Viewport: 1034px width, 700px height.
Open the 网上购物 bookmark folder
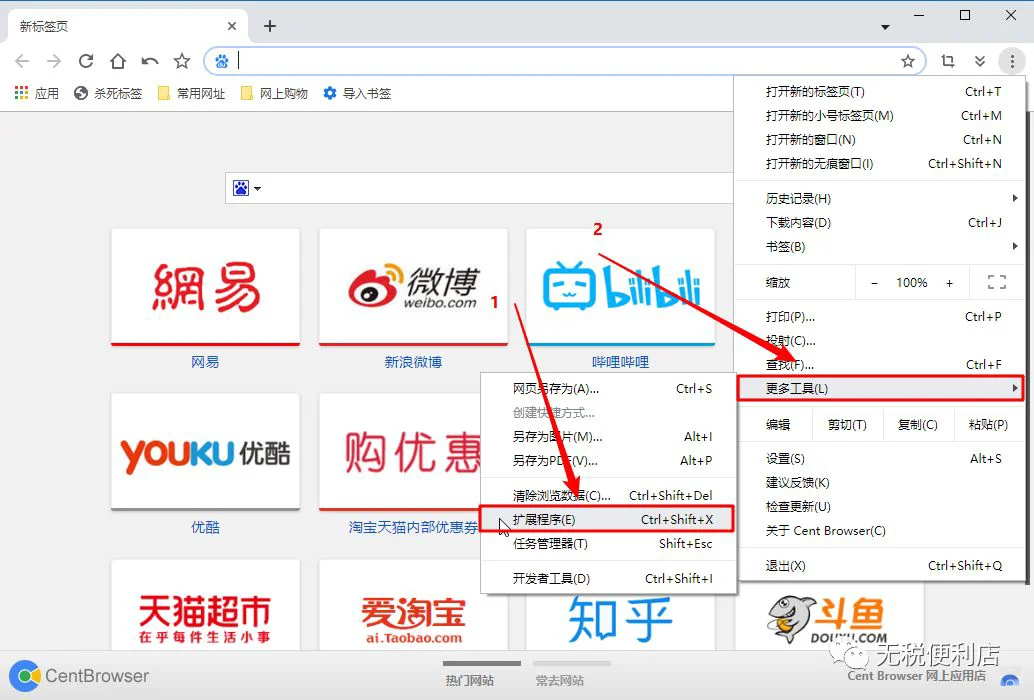click(x=274, y=93)
